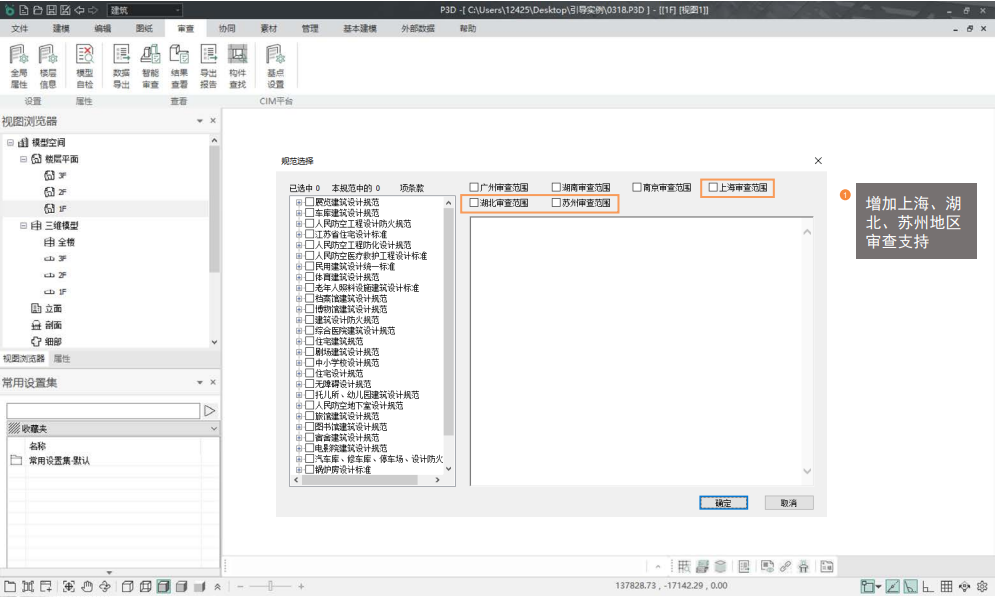Switch to the 建模 ribbon tab
Image resolution: width=997 pixels, height=597 pixels.
point(61,29)
